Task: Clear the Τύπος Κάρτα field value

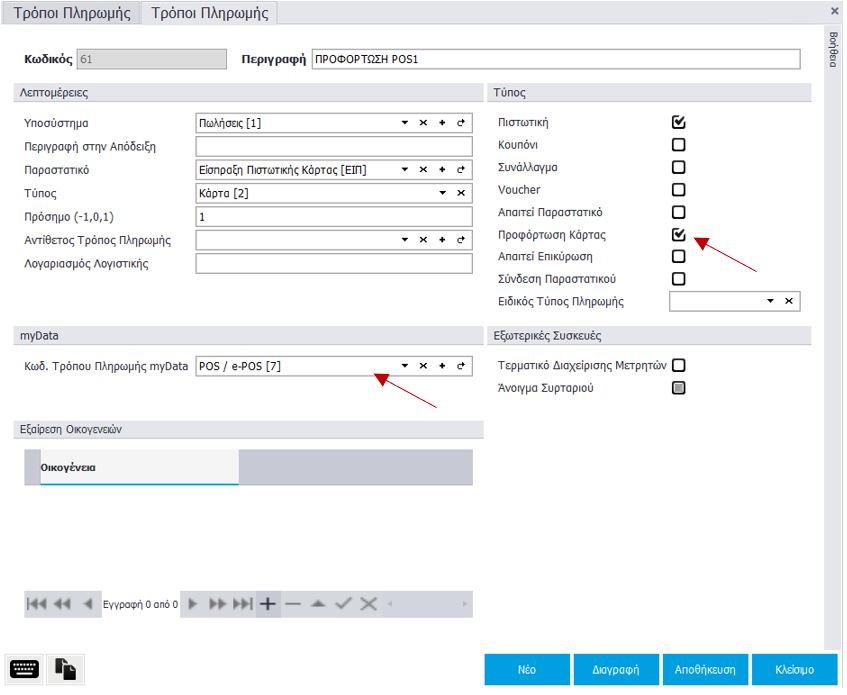Action: point(461,193)
